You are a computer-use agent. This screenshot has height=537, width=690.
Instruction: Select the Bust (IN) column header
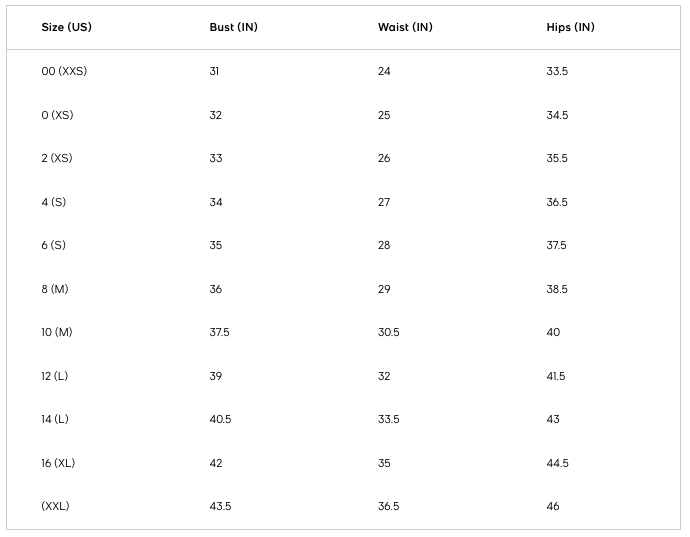[x=234, y=27]
